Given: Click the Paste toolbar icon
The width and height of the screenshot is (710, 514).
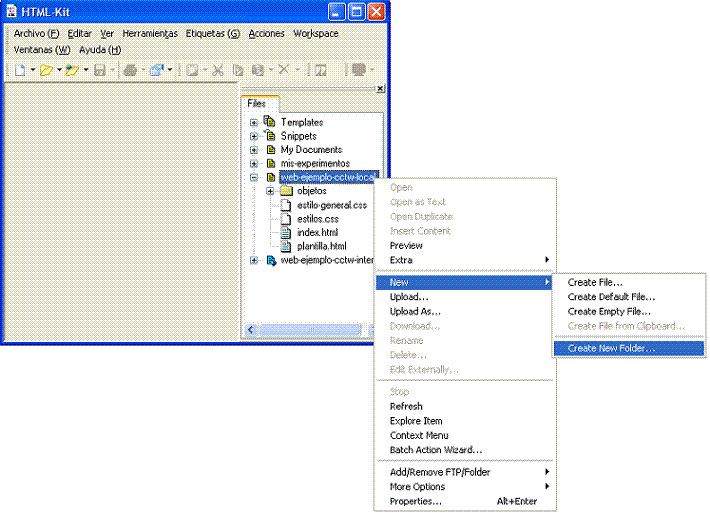Looking at the screenshot, I should coord(258,70).
